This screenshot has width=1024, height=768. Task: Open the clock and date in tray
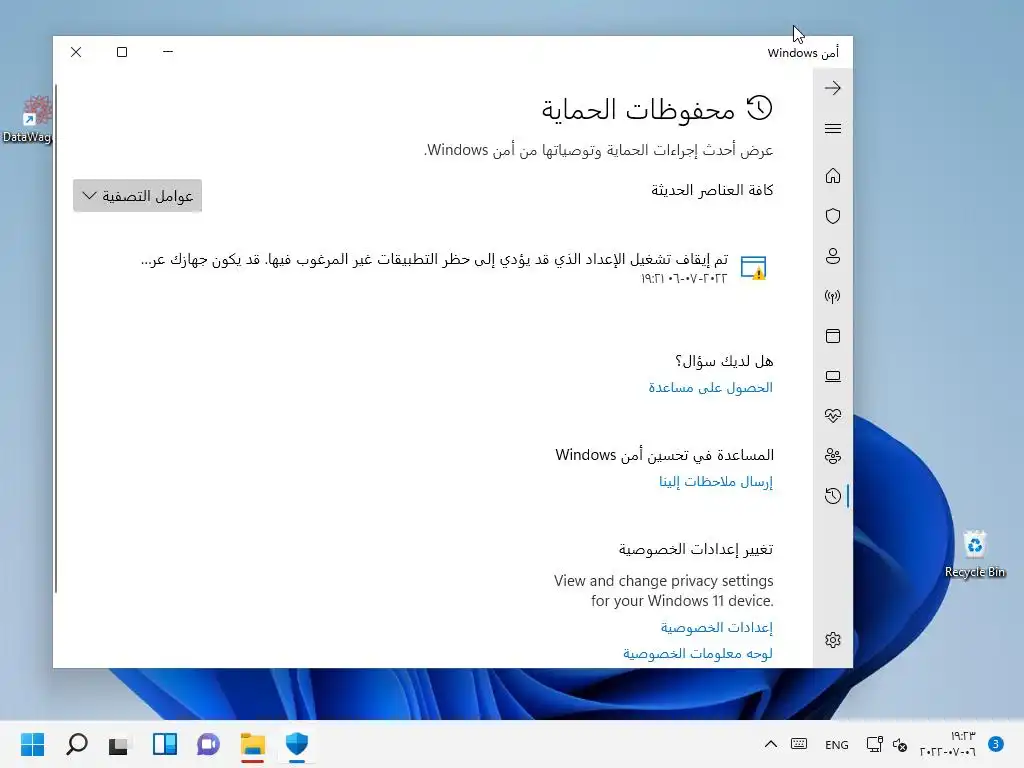click(x=948, y=744)
